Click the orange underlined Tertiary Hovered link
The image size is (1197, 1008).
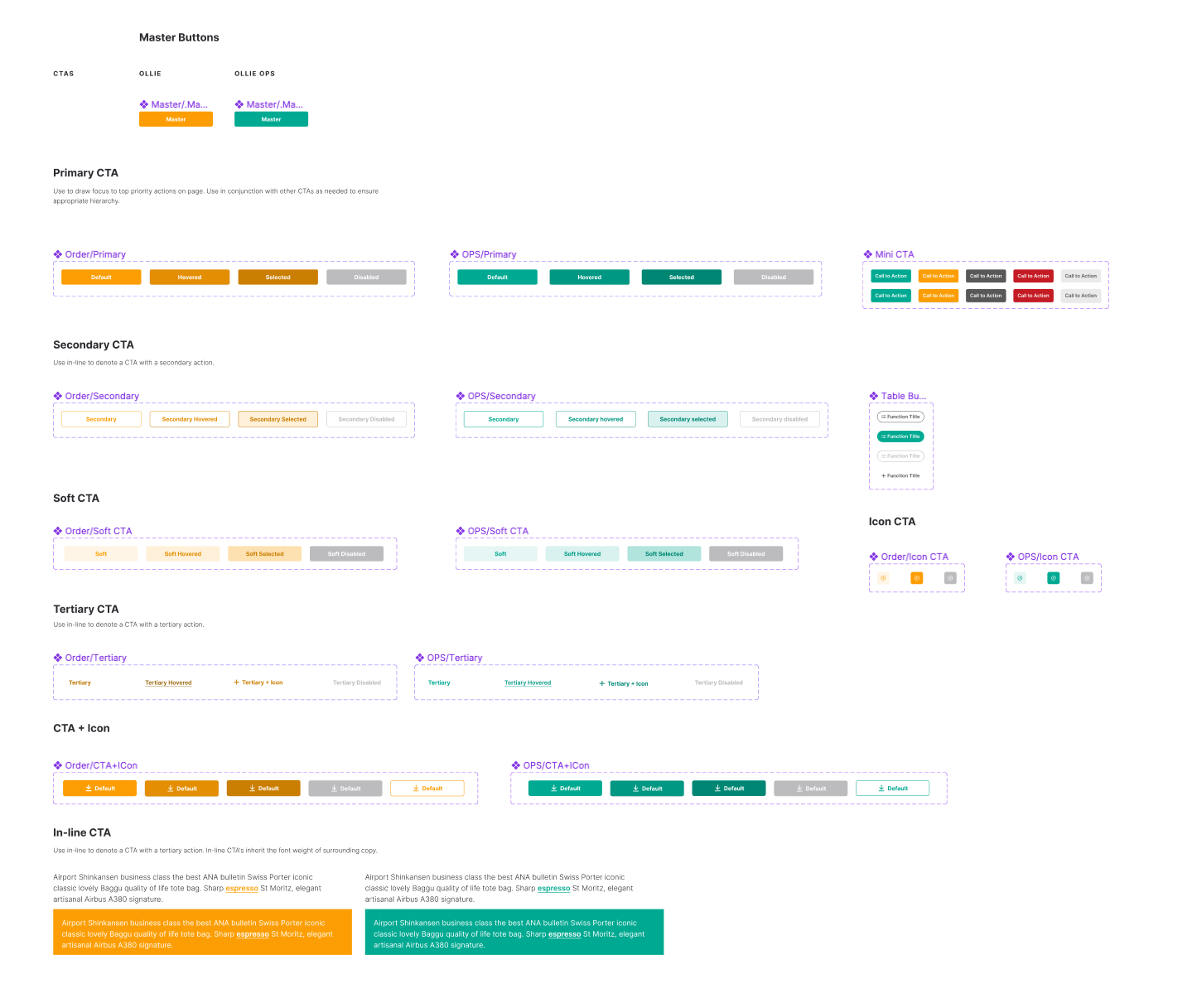168,682
